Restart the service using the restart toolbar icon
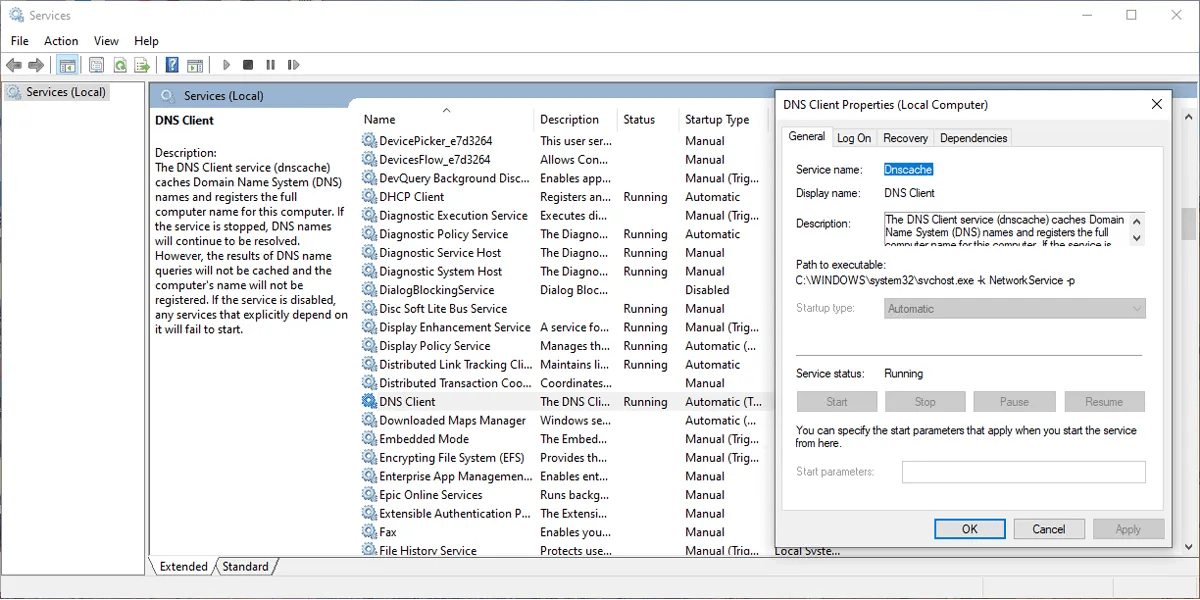The height and width of the screenshot is (600, 1200). [x=294, y=64]
